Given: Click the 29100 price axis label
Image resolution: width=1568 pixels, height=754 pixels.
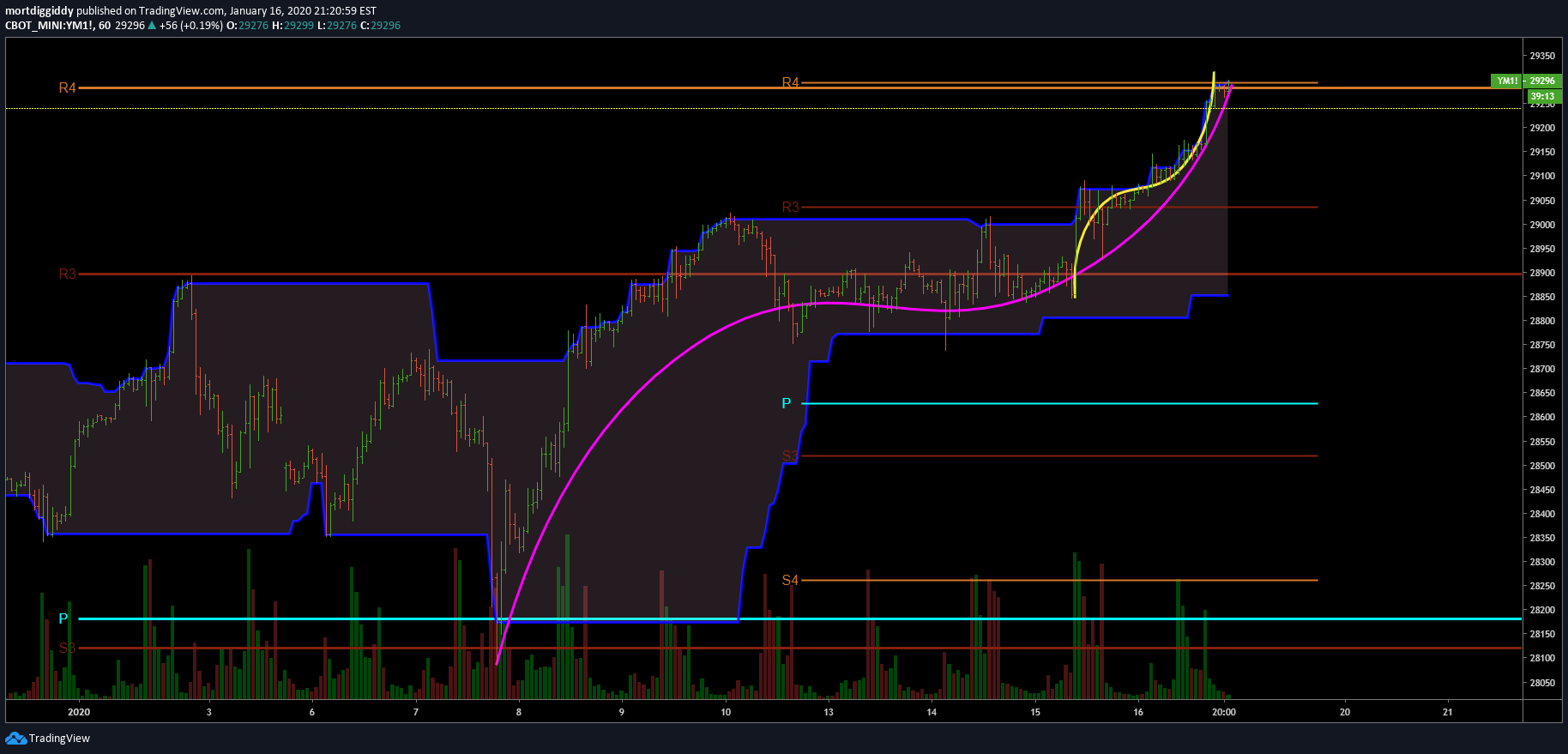Looking at the screenshot, I should point(1542,176).
